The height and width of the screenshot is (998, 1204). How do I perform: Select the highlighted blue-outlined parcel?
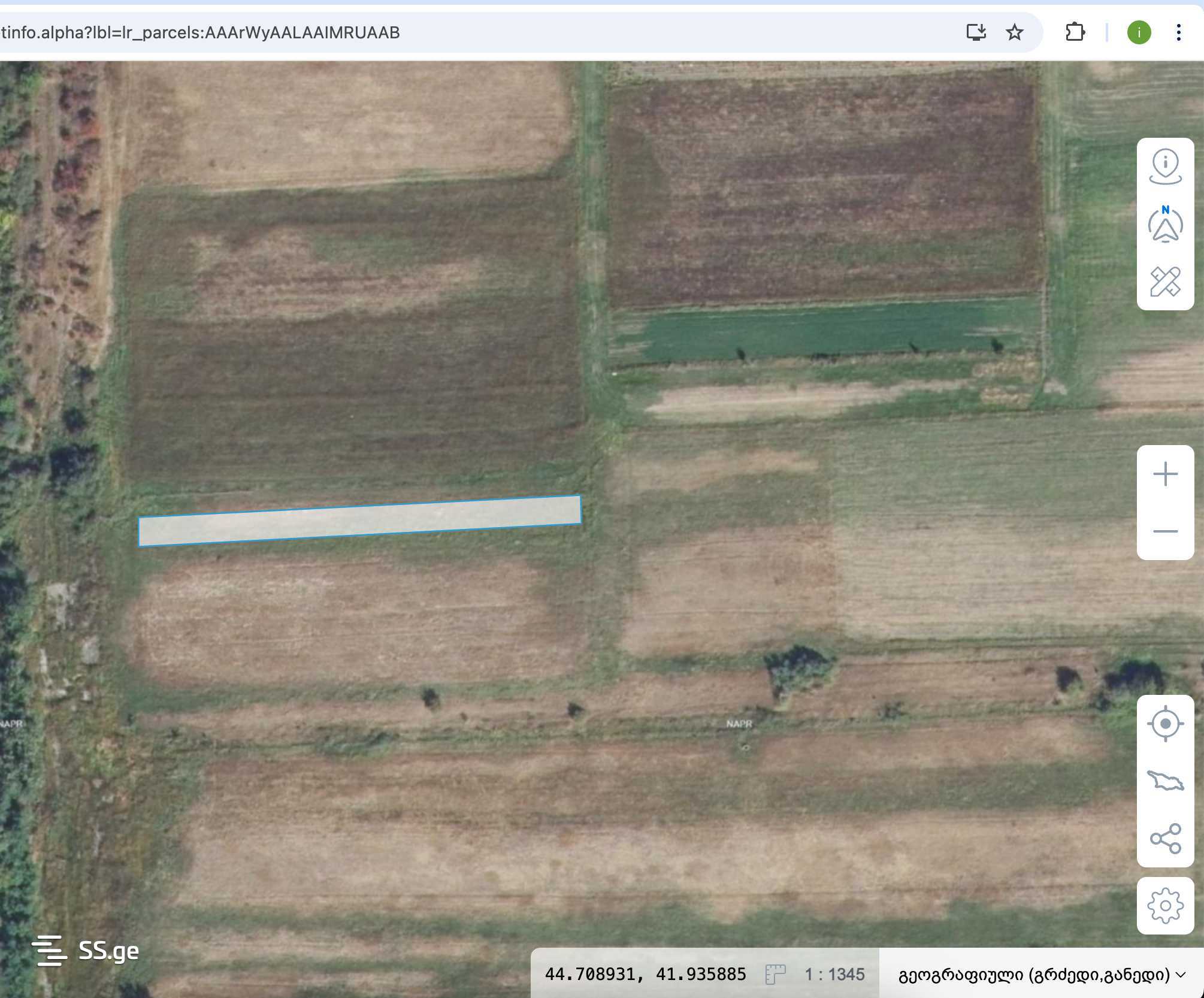(x=359, y=521)
